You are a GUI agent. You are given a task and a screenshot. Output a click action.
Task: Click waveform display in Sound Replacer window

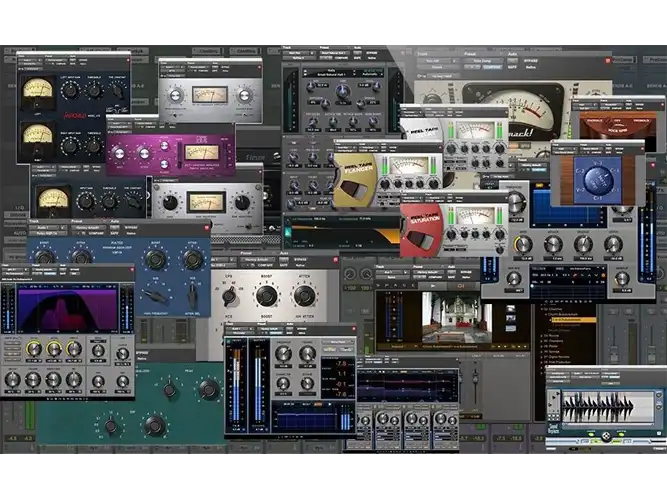pos(607,407)
